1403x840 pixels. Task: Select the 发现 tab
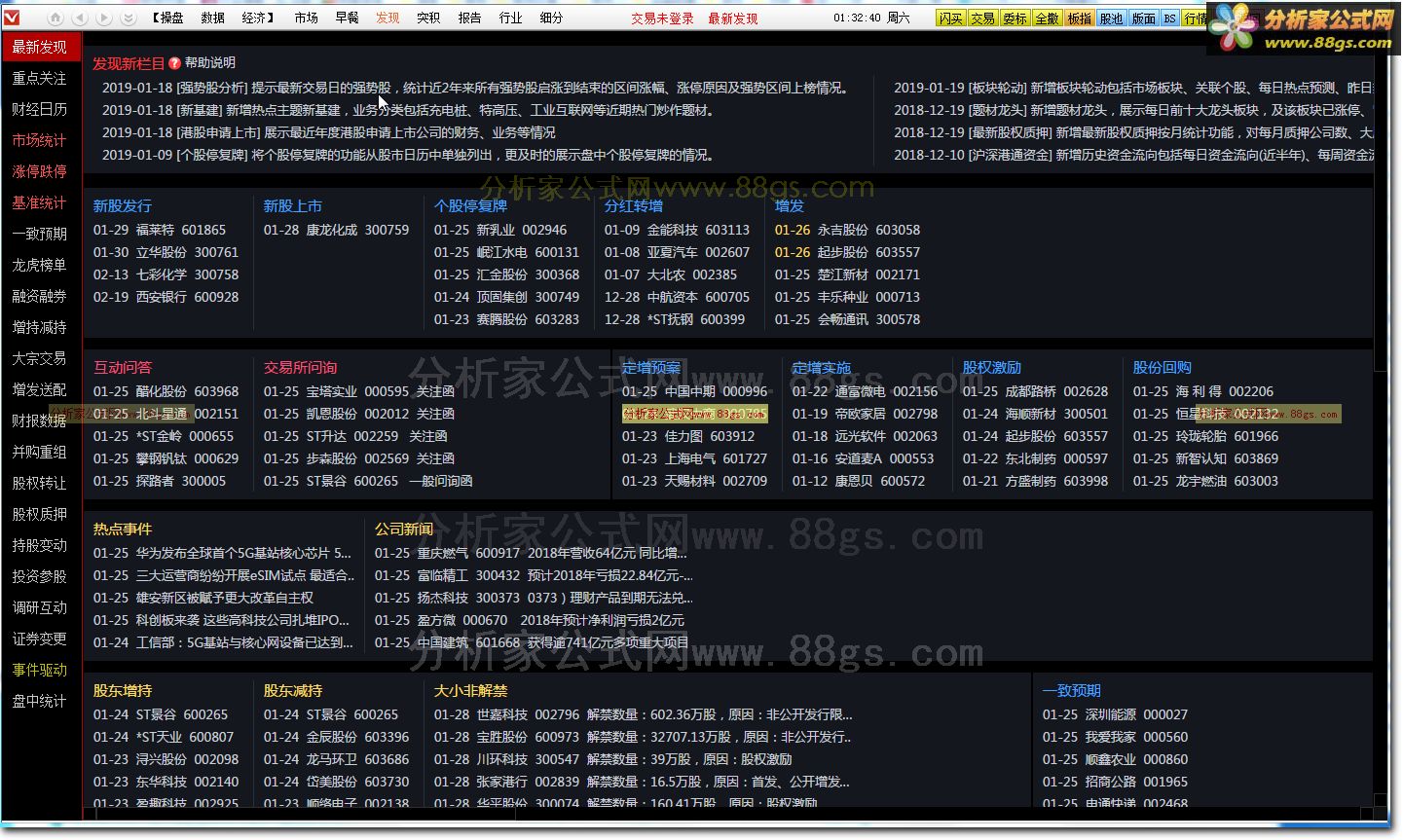[388, 18]
